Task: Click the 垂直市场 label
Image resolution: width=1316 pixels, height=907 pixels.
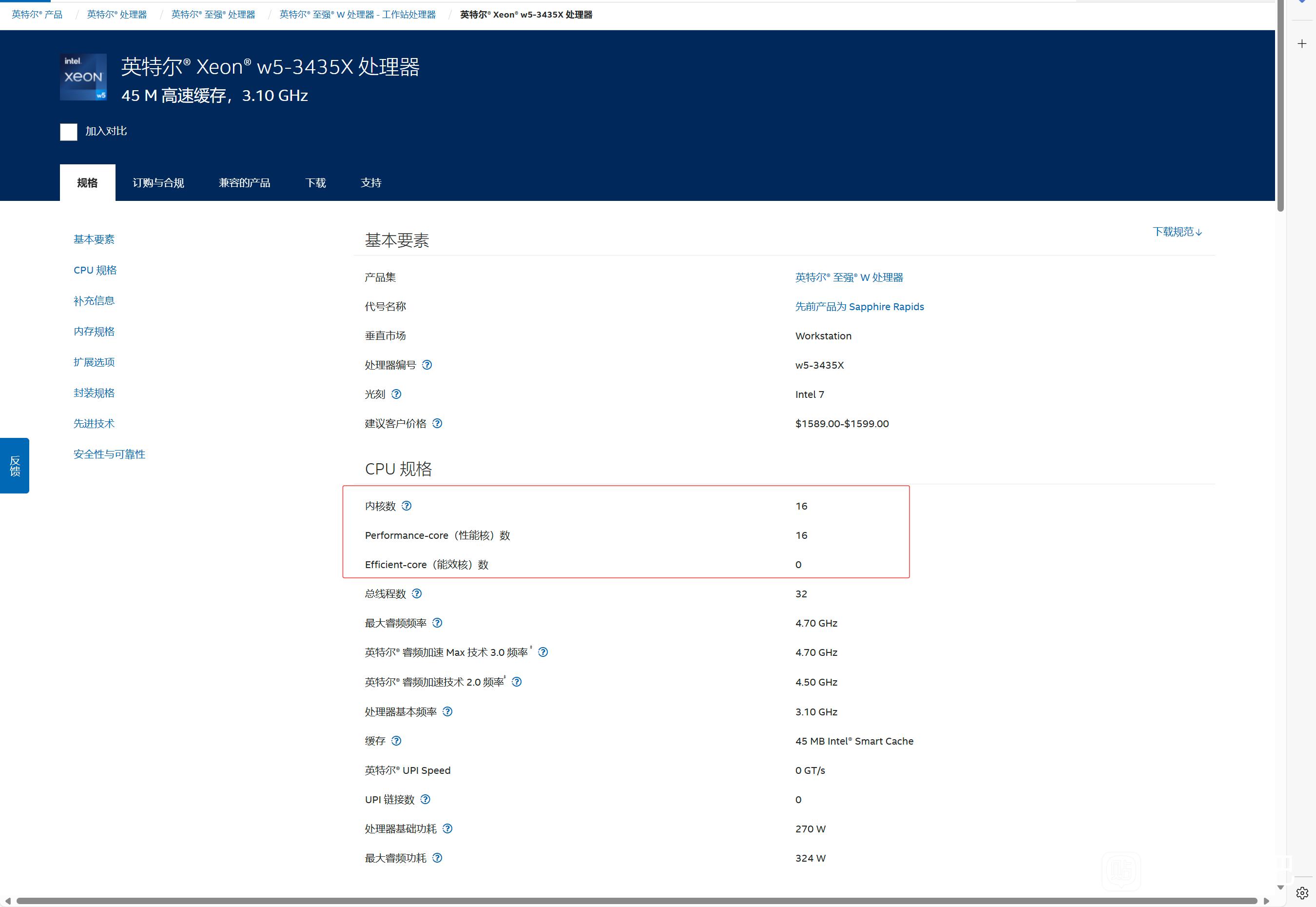Action: coord(385,336)
